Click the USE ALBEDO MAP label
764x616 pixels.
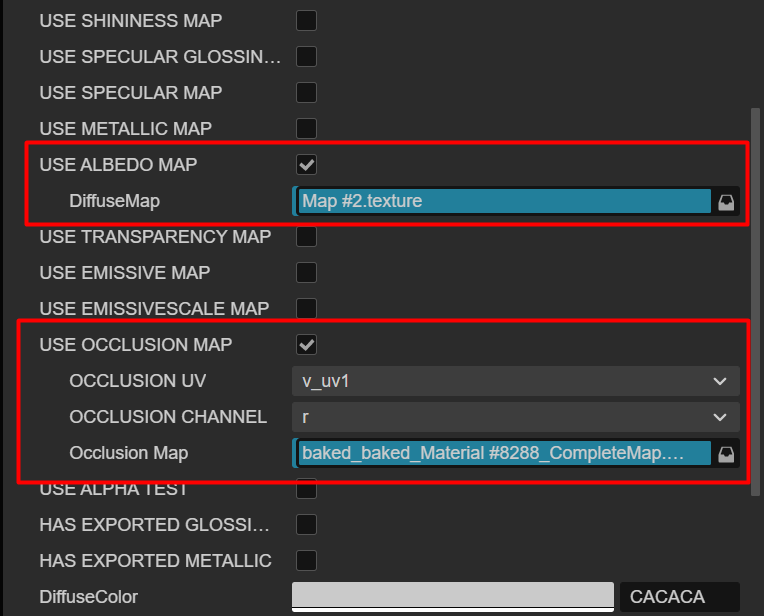click(118, 165)
